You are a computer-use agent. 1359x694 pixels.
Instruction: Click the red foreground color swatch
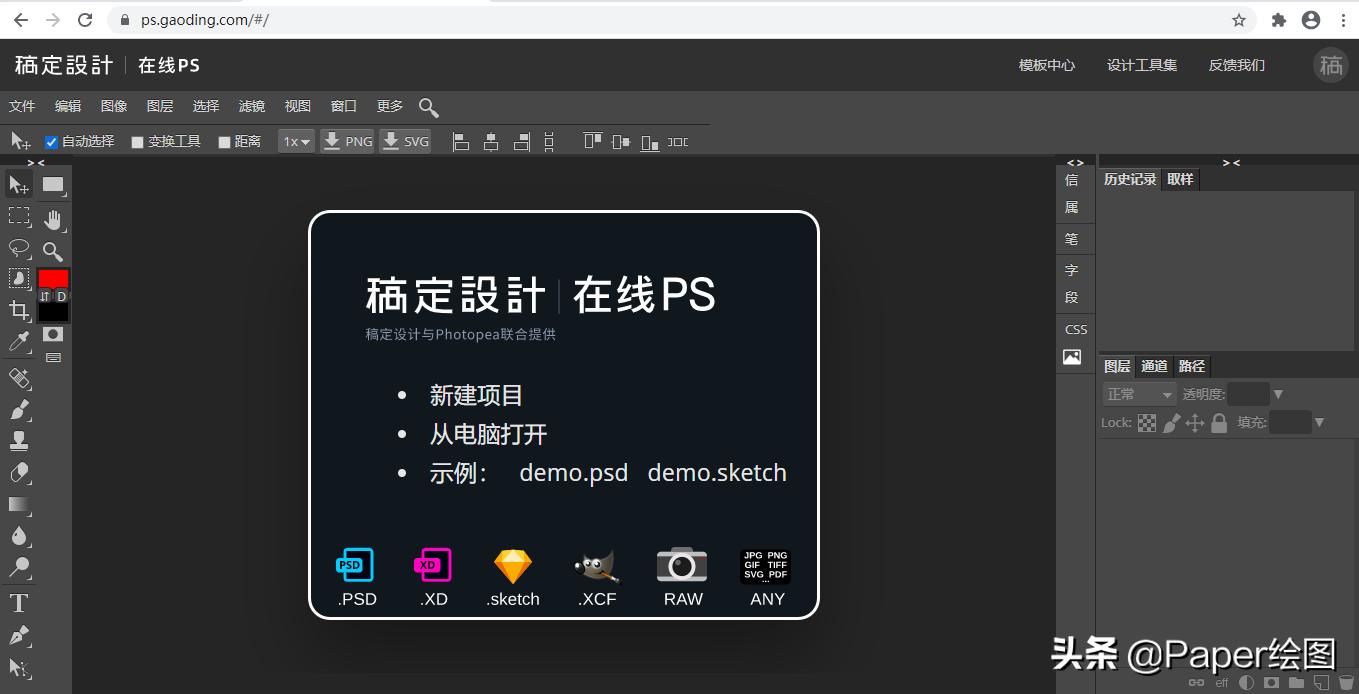54,277
